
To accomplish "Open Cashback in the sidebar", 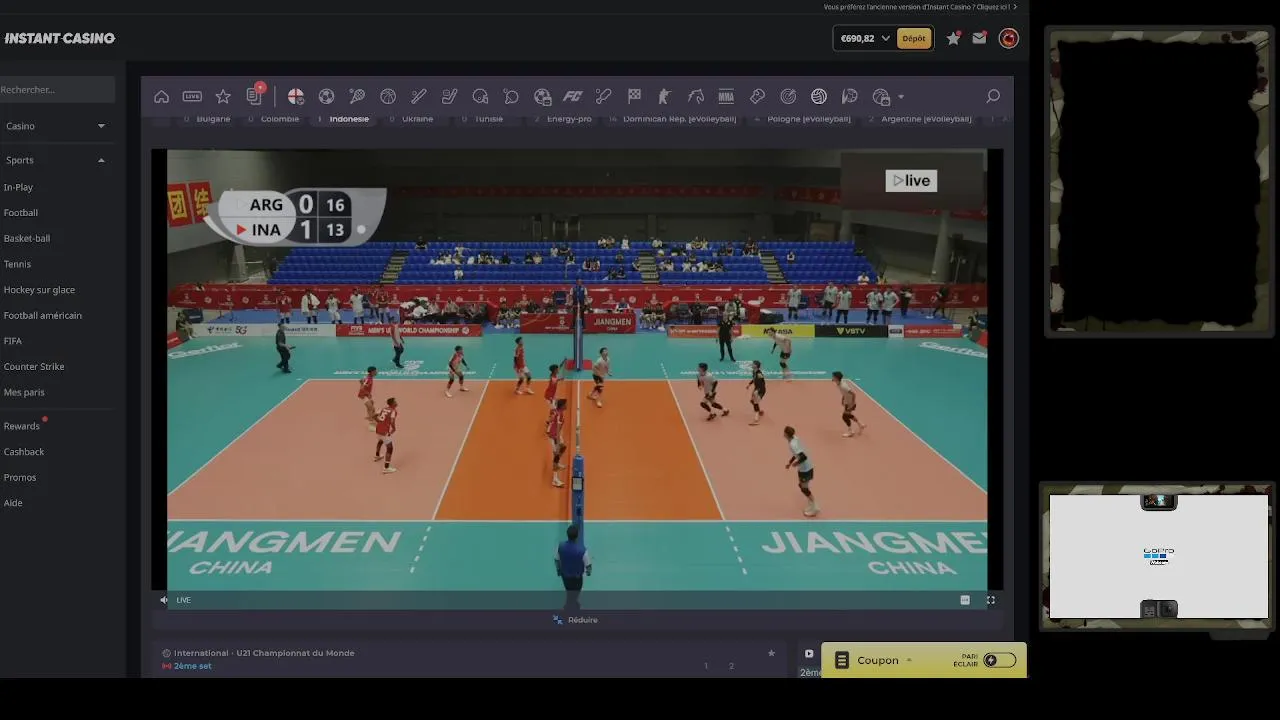I will point(24,452).
